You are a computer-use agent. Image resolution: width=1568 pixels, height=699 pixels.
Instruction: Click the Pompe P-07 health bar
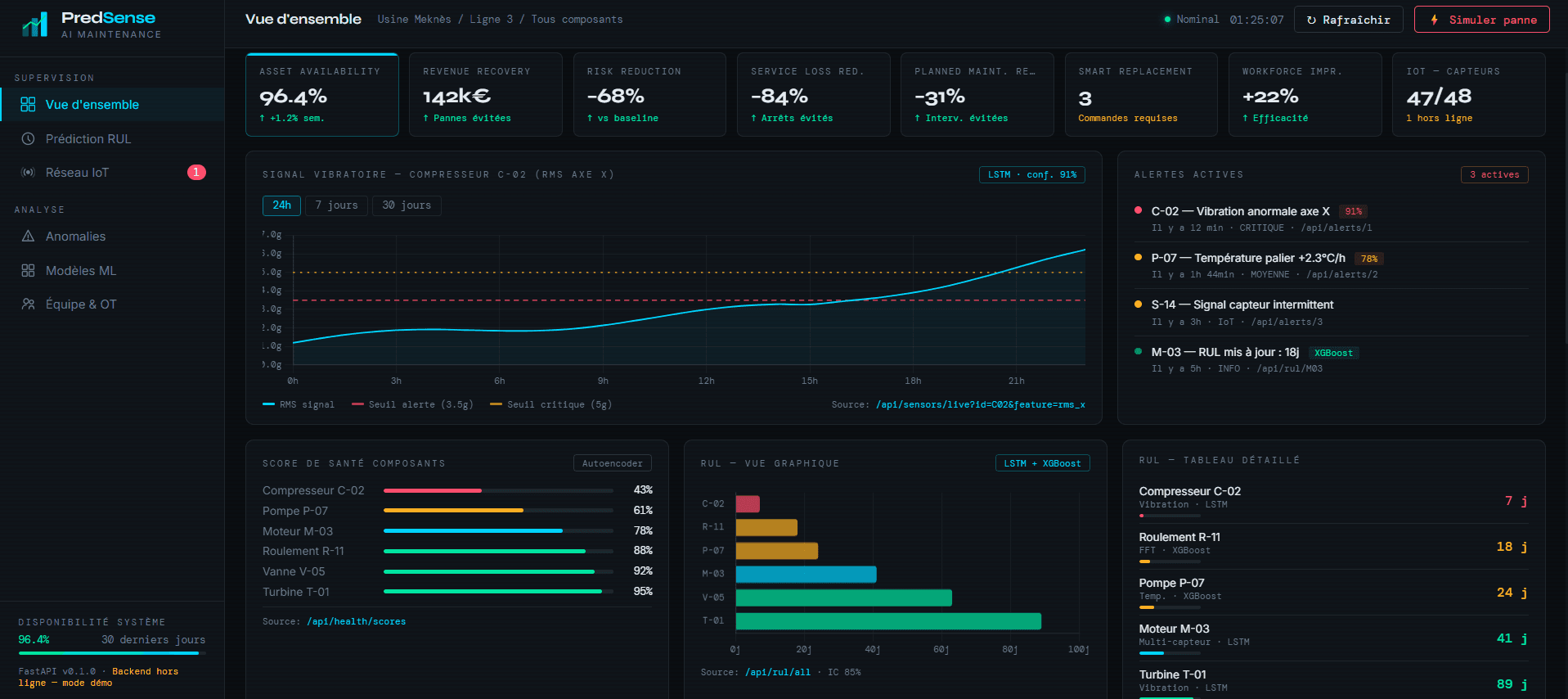click(x=498, y=510)
